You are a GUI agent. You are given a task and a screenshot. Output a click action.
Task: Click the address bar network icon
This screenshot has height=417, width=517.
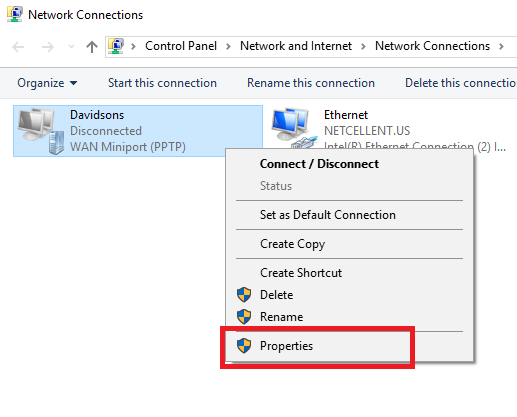(x=116, y=46)
